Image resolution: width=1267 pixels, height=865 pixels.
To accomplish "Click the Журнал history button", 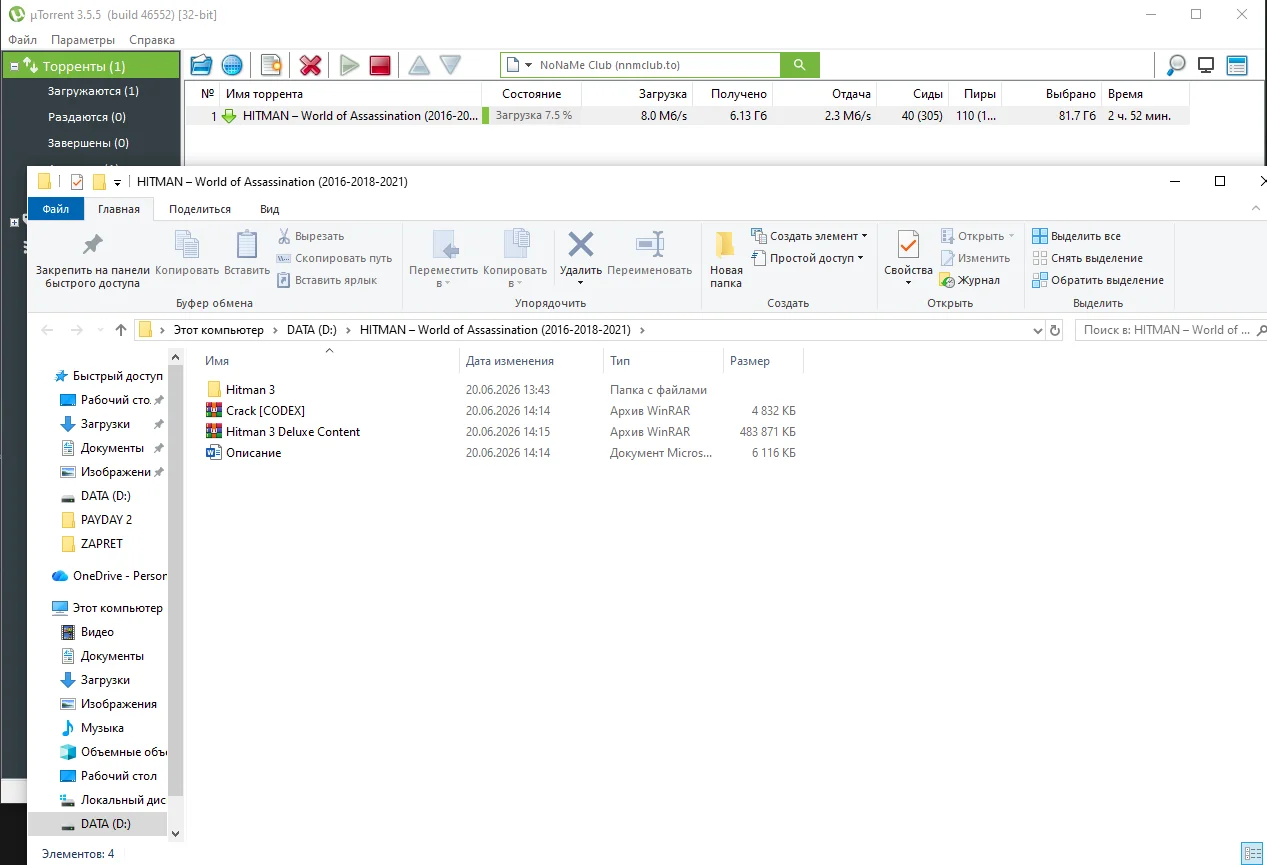I will (x=970, y=280).
